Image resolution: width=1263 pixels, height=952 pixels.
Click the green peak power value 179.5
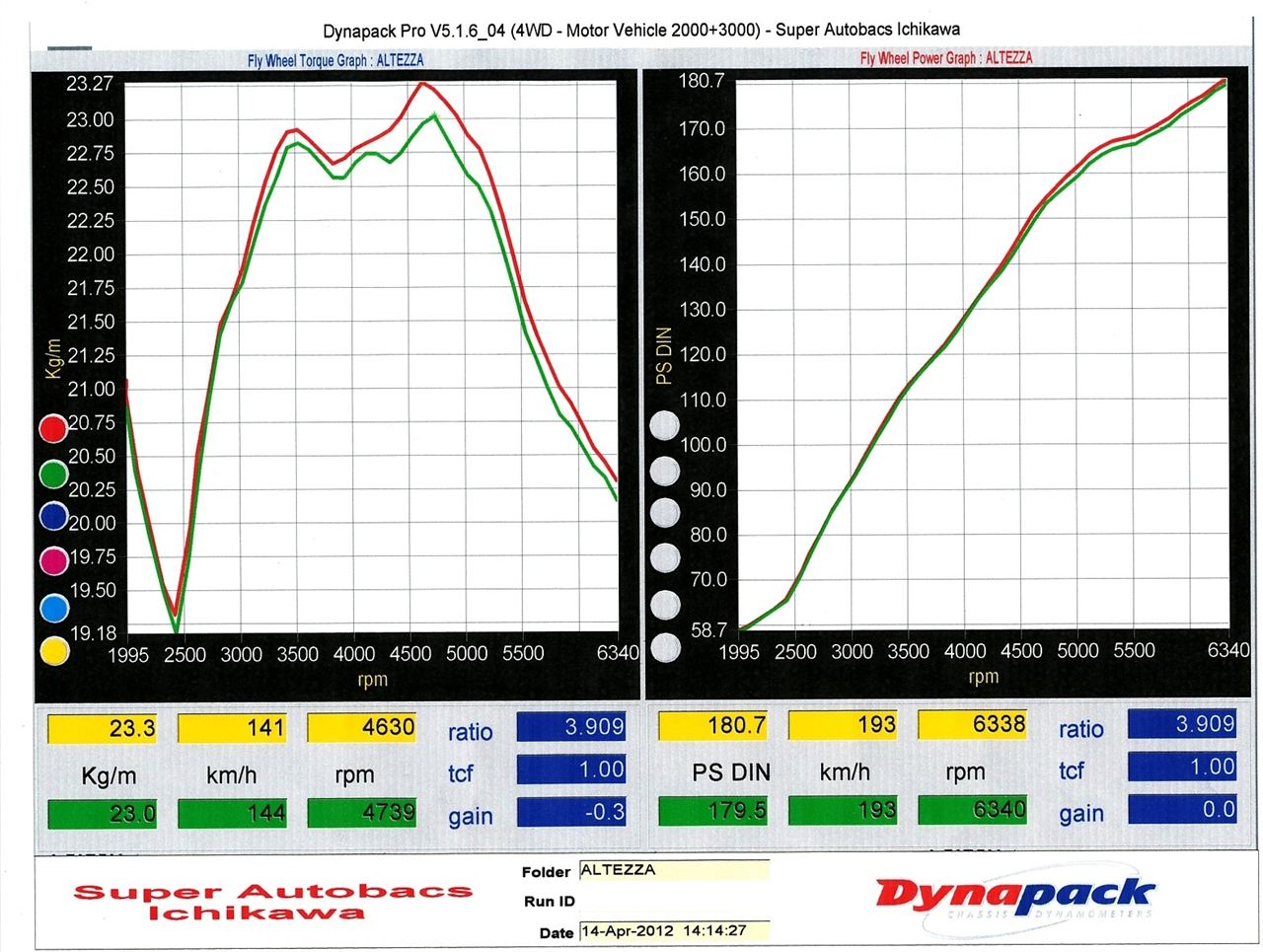pyautogui.click(x=712, y=810)
